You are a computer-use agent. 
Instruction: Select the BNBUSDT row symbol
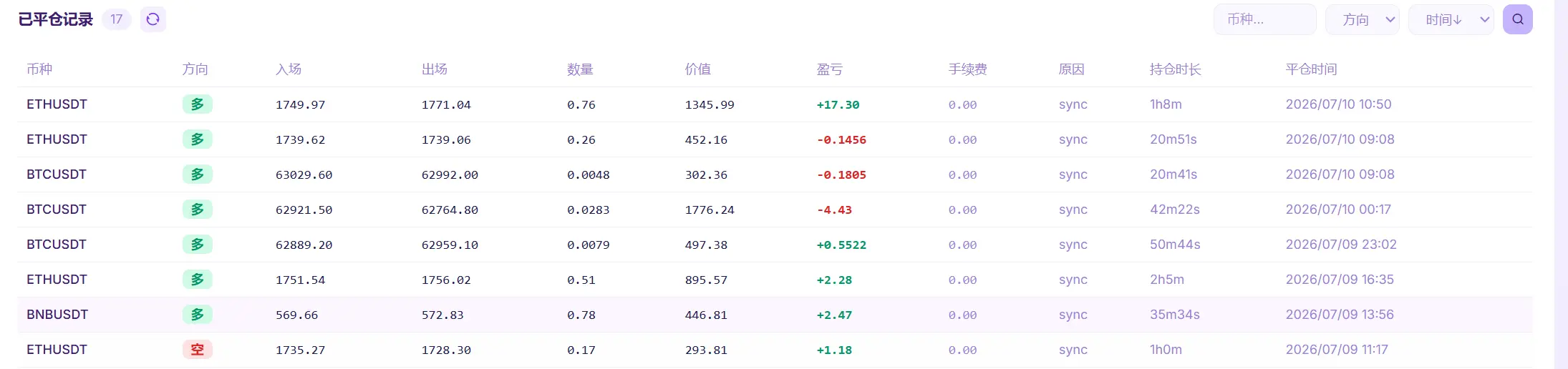pyautogui.click(x=57, y=315)
